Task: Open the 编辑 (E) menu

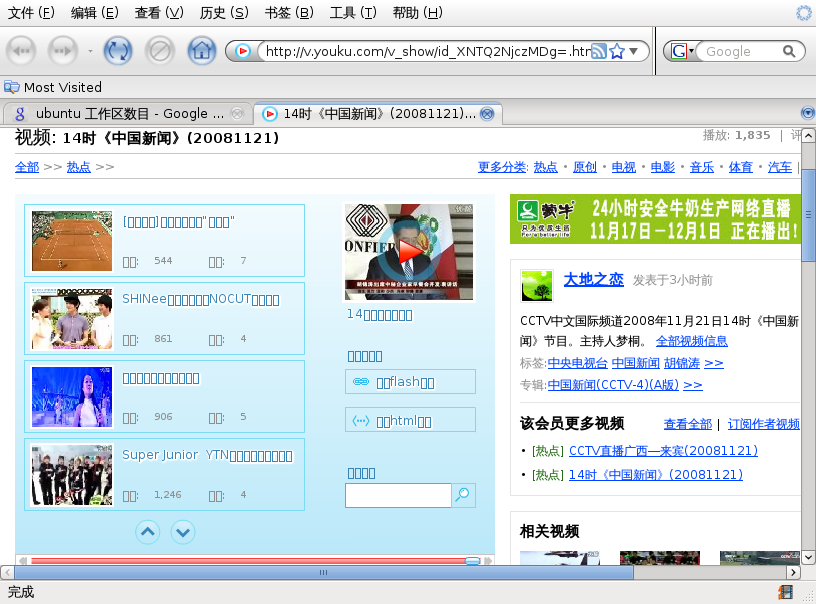Action: [94, 12]
